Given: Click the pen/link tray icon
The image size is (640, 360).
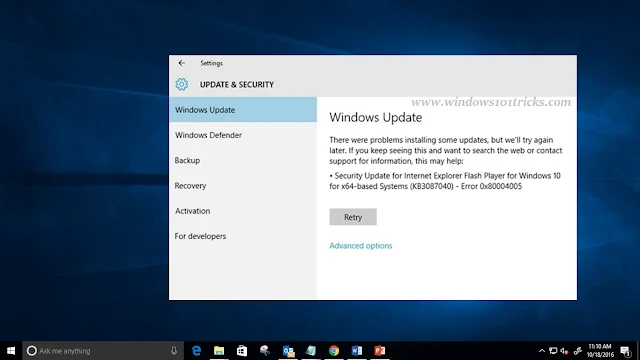Looking at the screenshot, I should coord(578,351).
